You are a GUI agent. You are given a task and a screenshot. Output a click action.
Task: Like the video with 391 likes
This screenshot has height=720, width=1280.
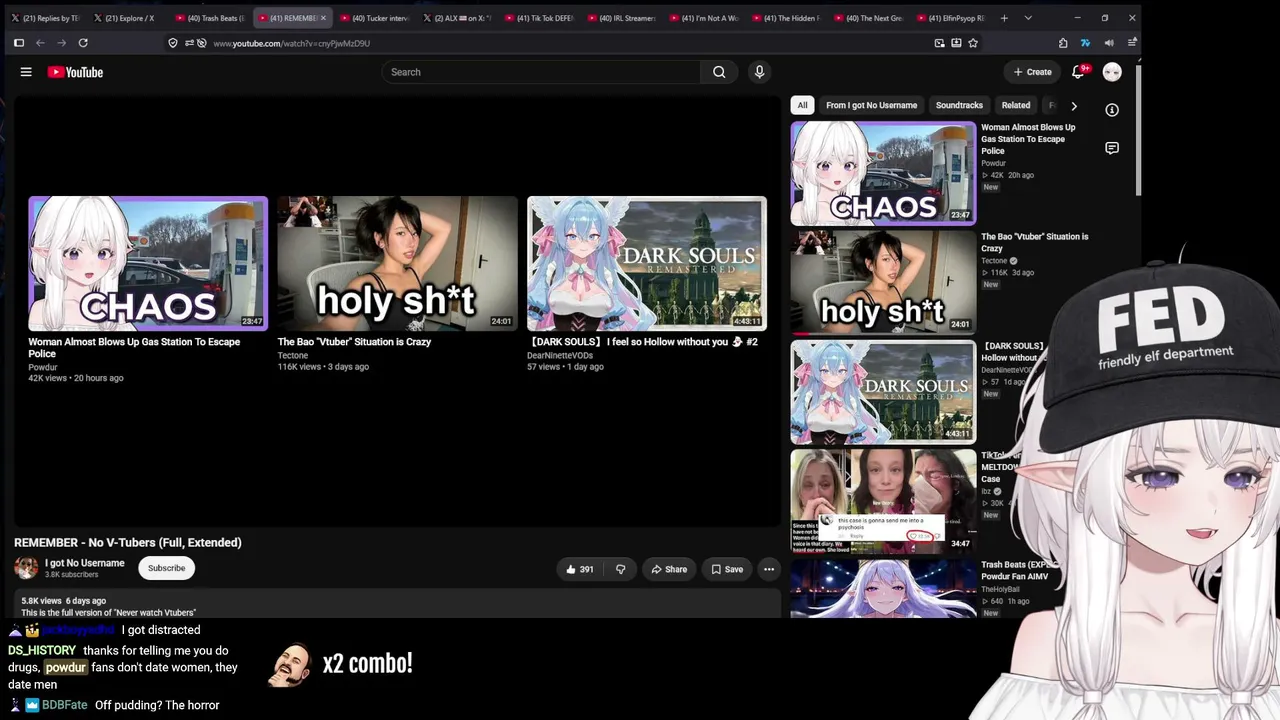point(579,569)
